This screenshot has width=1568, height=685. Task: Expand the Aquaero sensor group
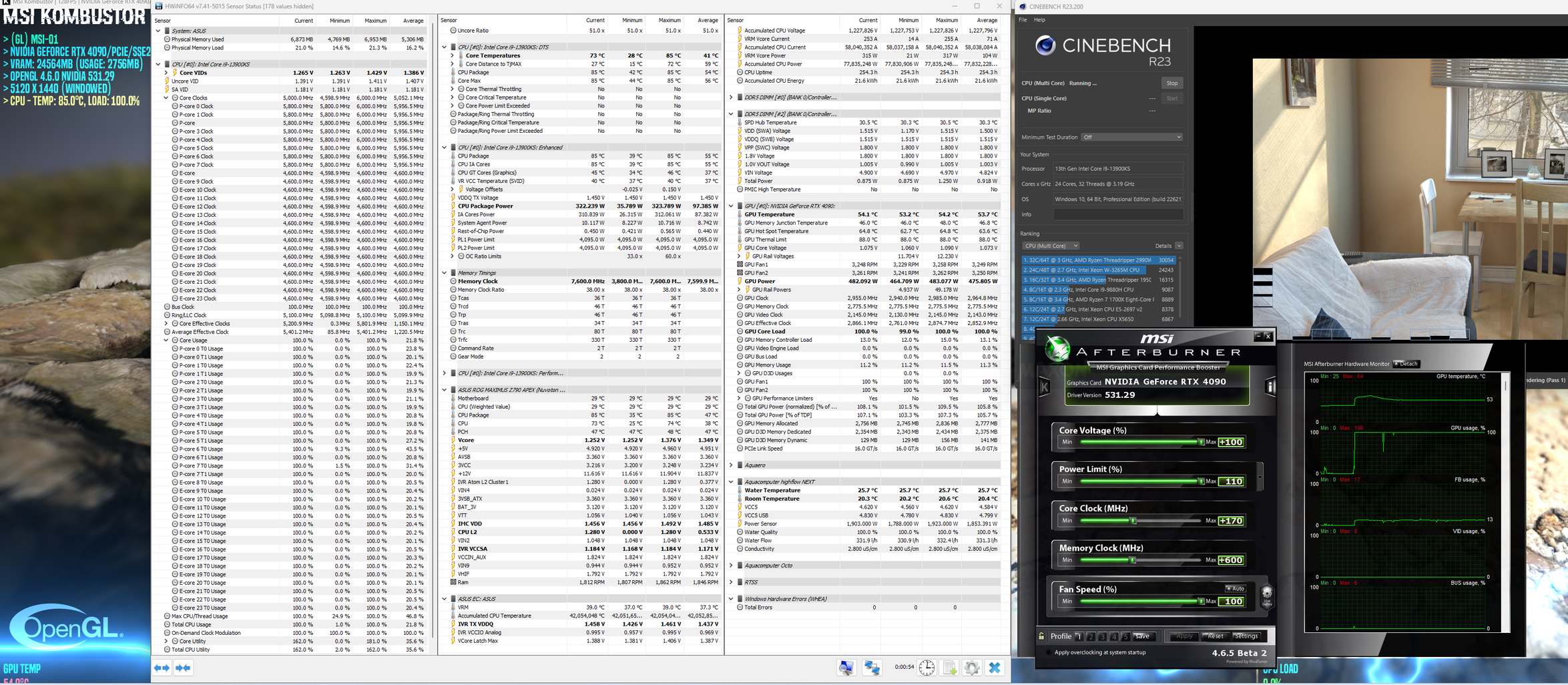click(731, 465)
